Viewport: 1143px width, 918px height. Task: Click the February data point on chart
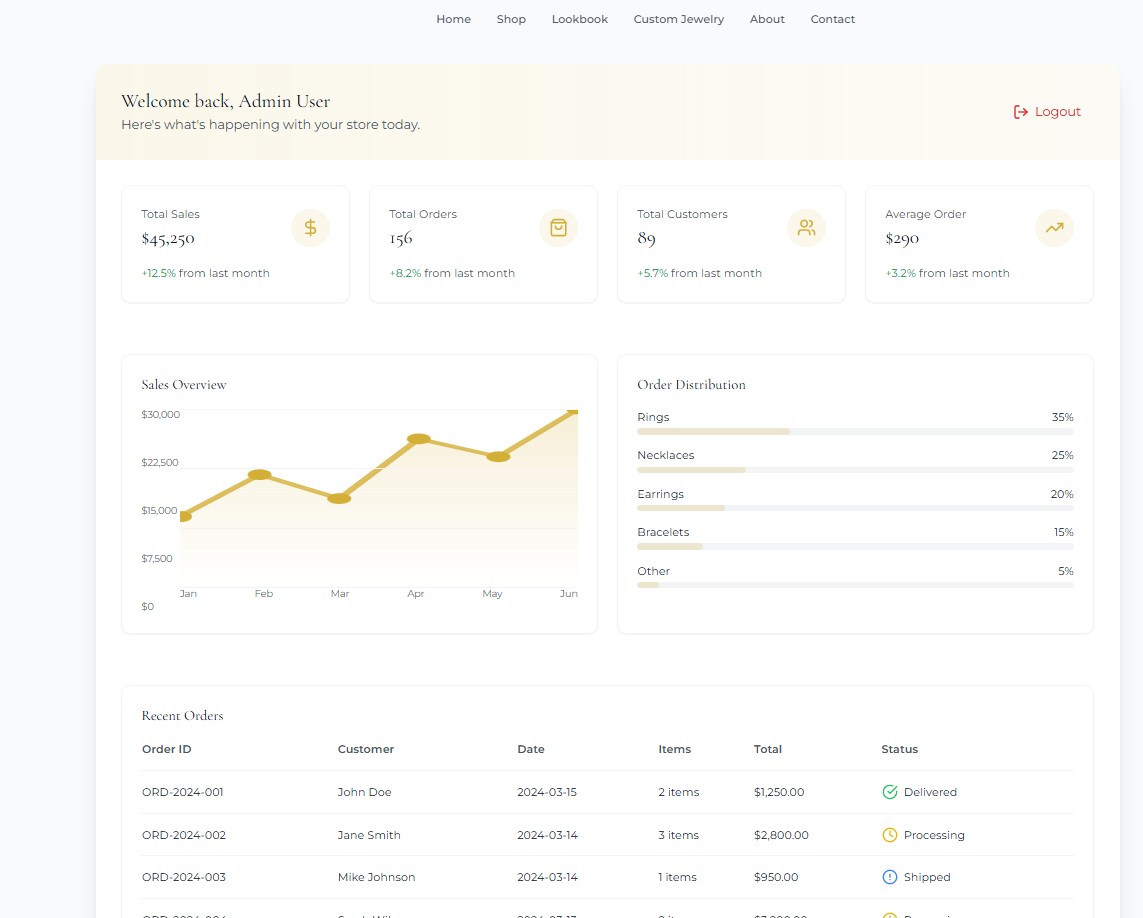click(x=260, y=475)
